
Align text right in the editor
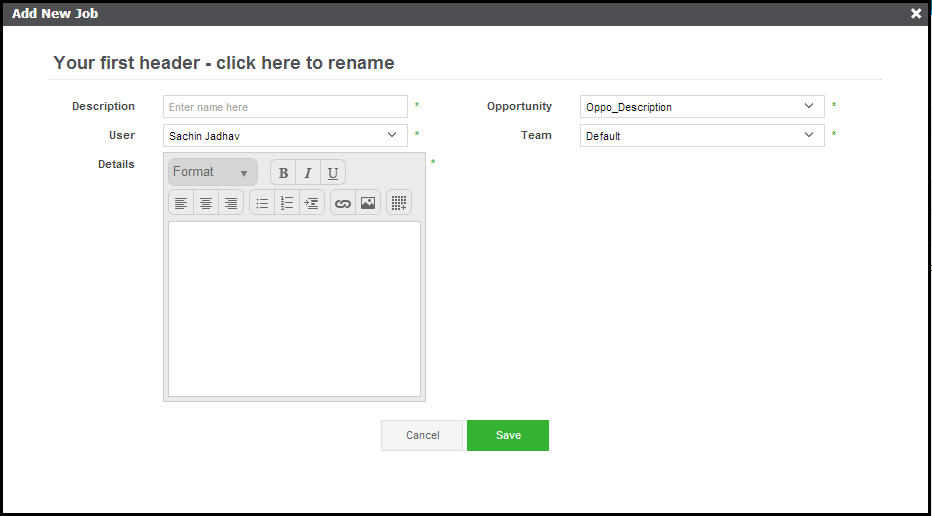point(231,203)
